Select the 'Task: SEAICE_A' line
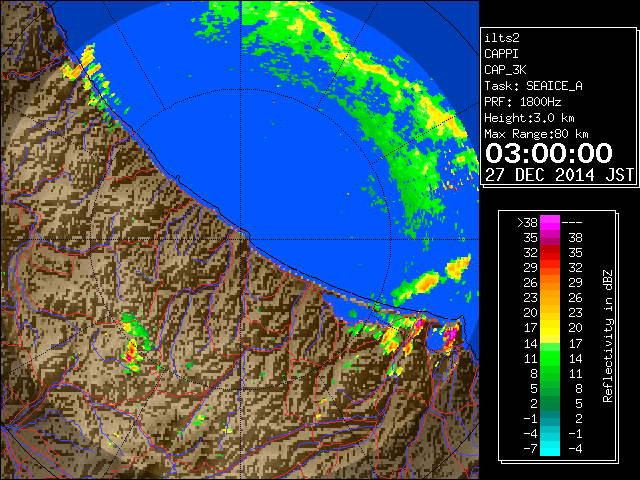Viewport: 640px width, 480px height. pos(533,86)
